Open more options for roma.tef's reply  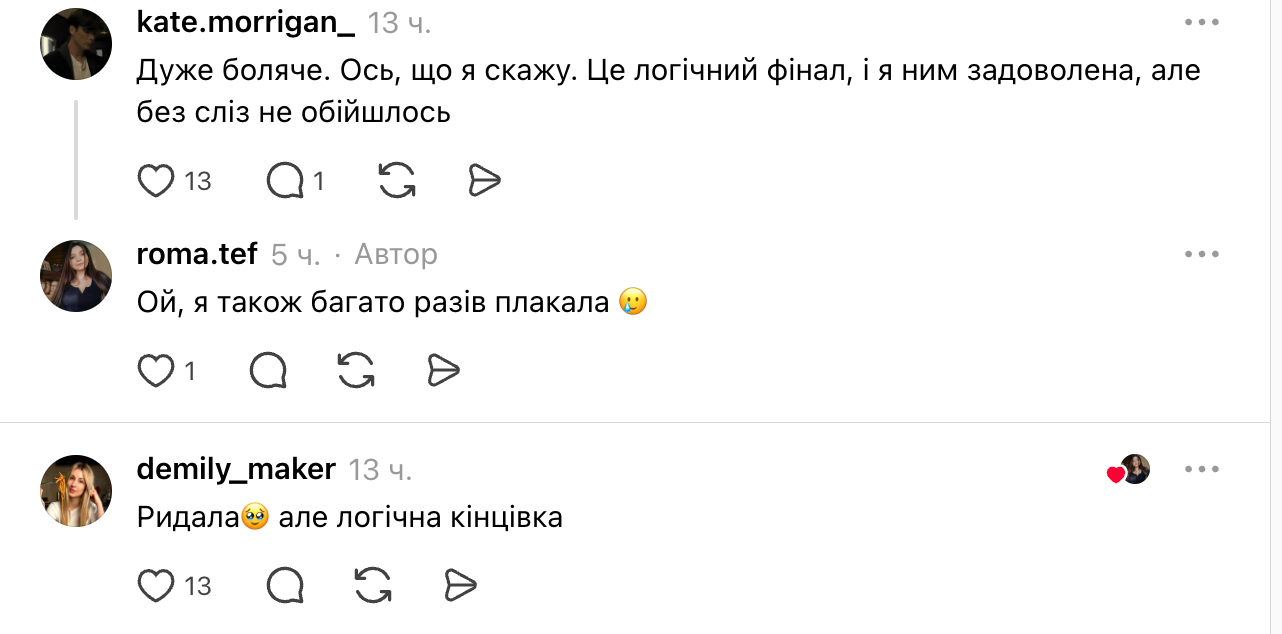point(1201,254)
